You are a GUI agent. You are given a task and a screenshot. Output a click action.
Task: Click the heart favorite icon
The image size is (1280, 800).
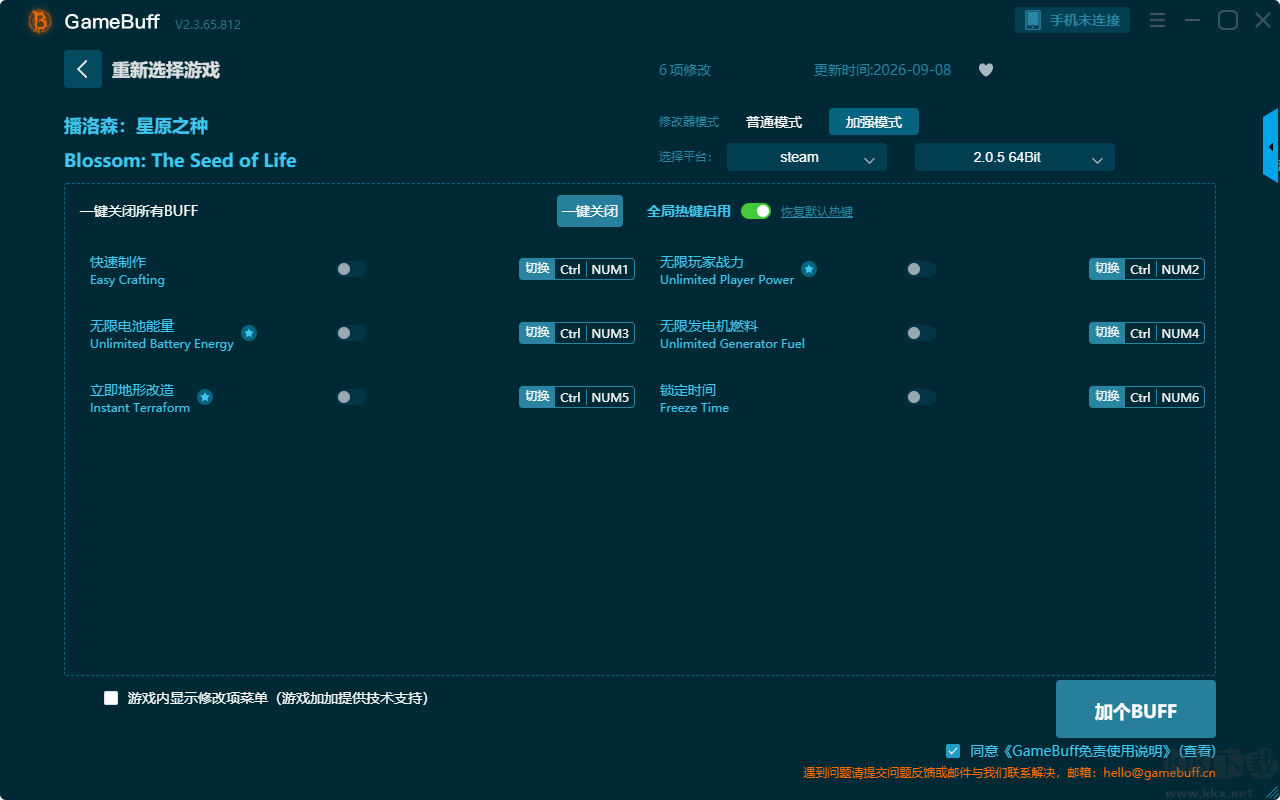(986, 70)
